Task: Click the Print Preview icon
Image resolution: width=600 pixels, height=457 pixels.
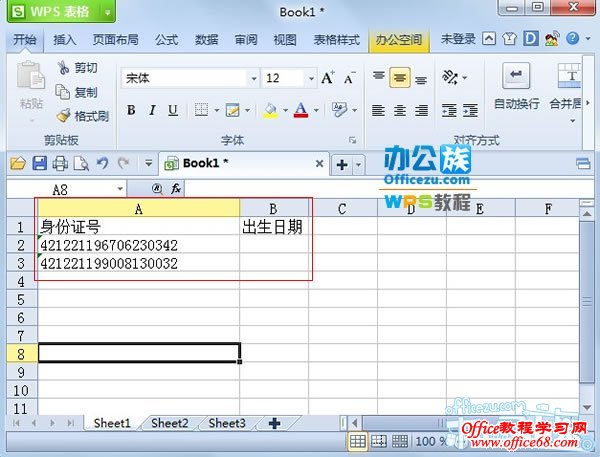Action: (x=81, y=163)
